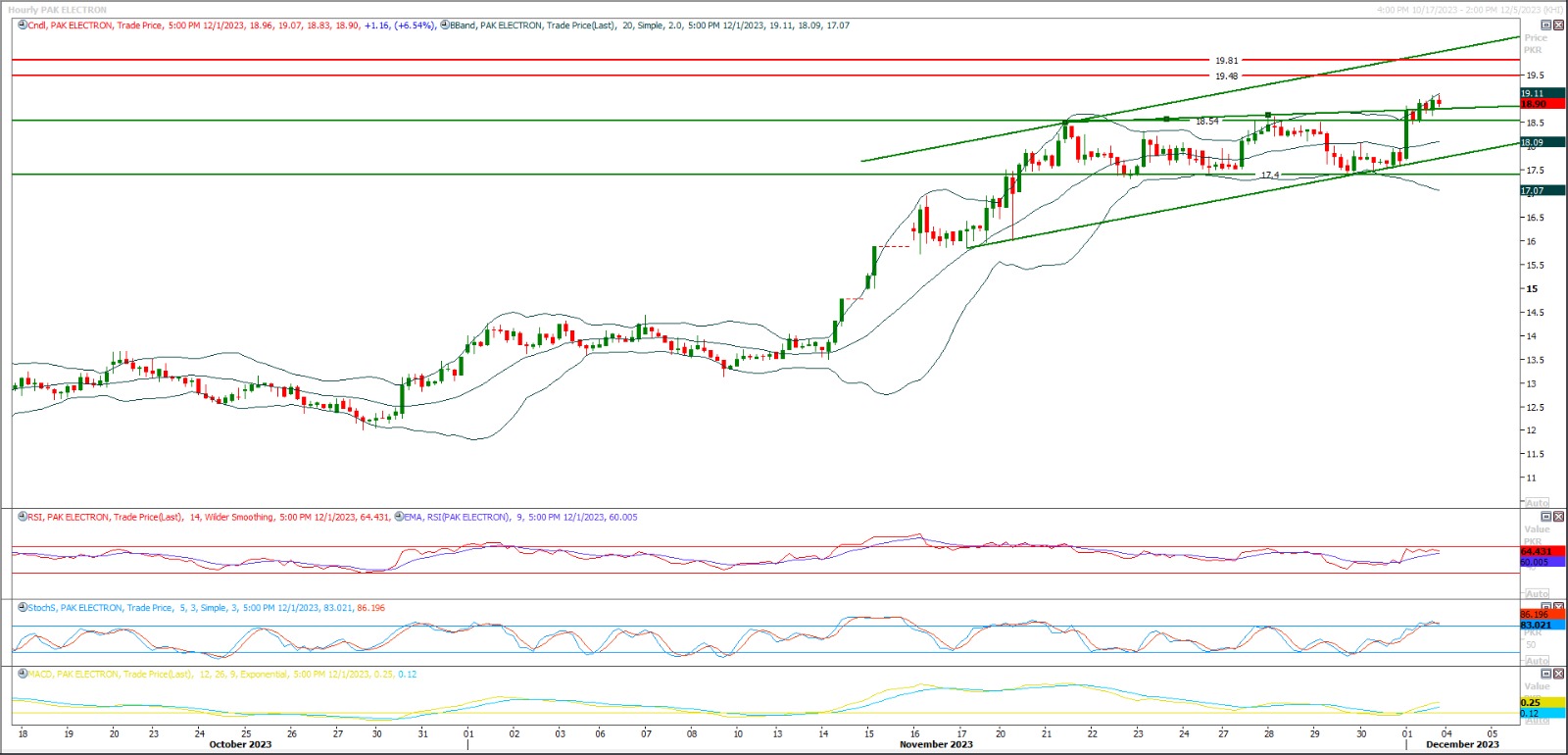Click the Hourly PAK ELECTRON chart title
This screenshot has height=755, width=1568.
[x=58, y=10]
